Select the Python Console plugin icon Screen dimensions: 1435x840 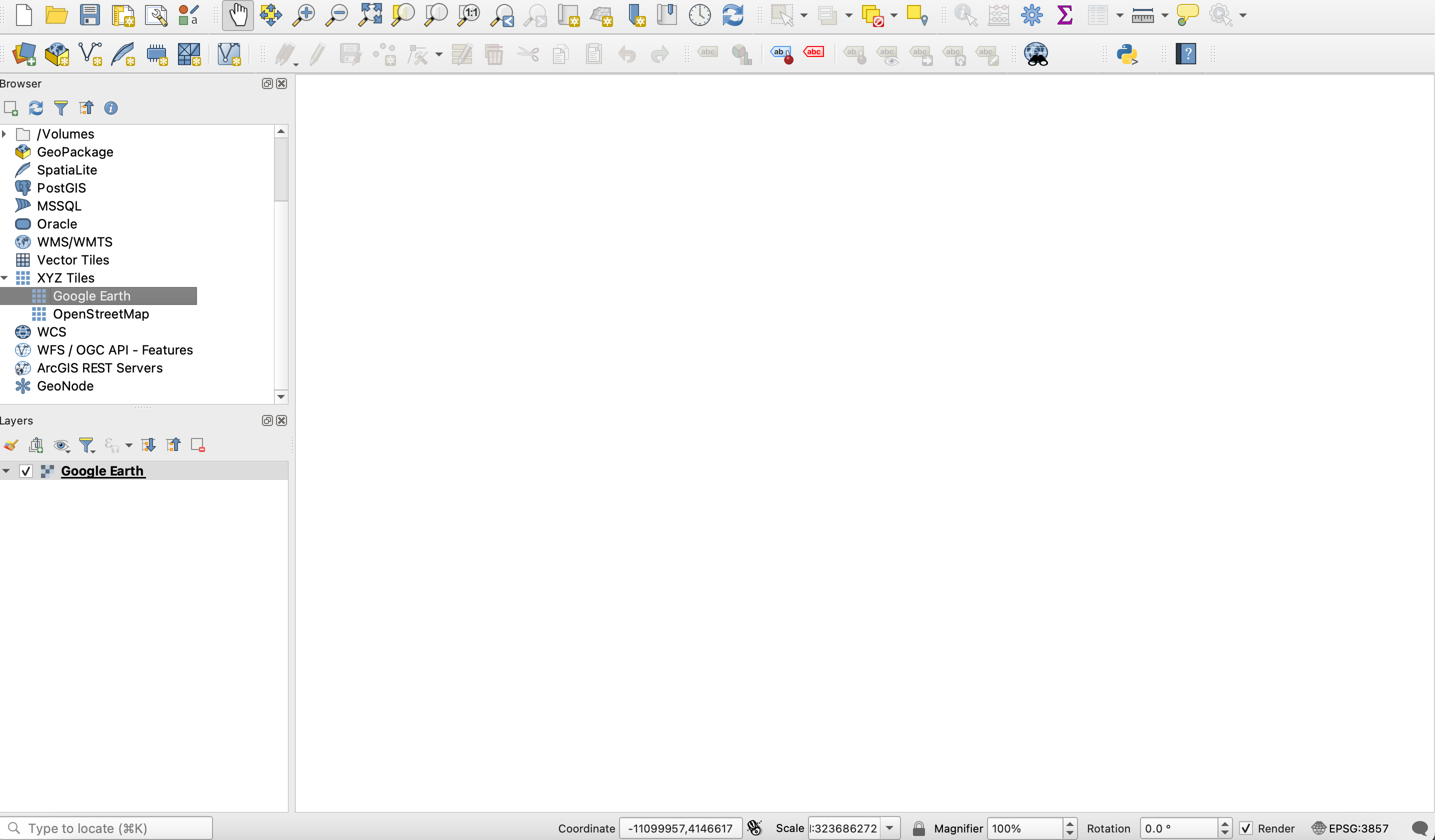(x=1127, y=54)
